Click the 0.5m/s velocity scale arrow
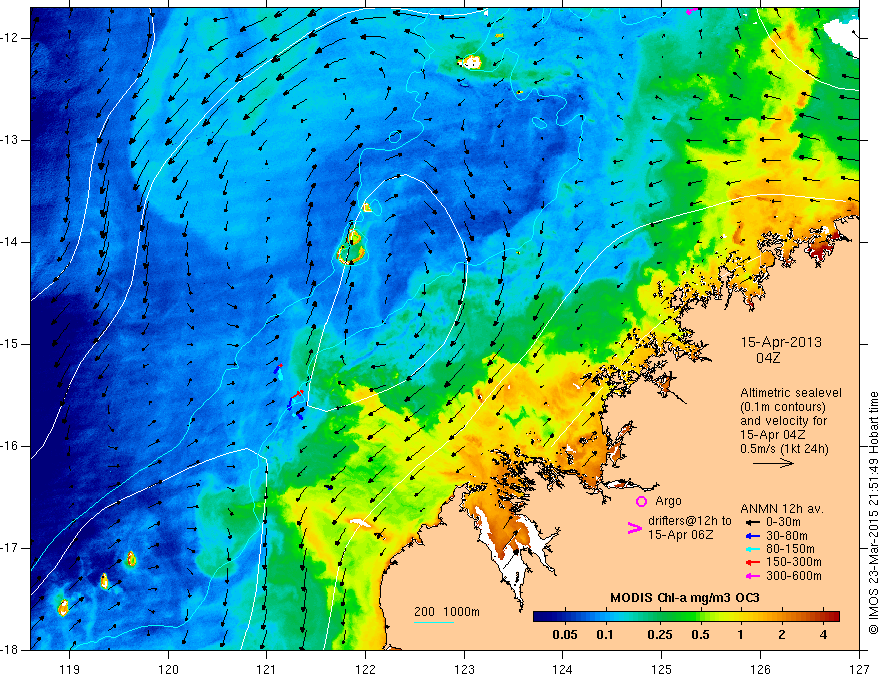This screenshot has height=680, width=880. point(773,463)
